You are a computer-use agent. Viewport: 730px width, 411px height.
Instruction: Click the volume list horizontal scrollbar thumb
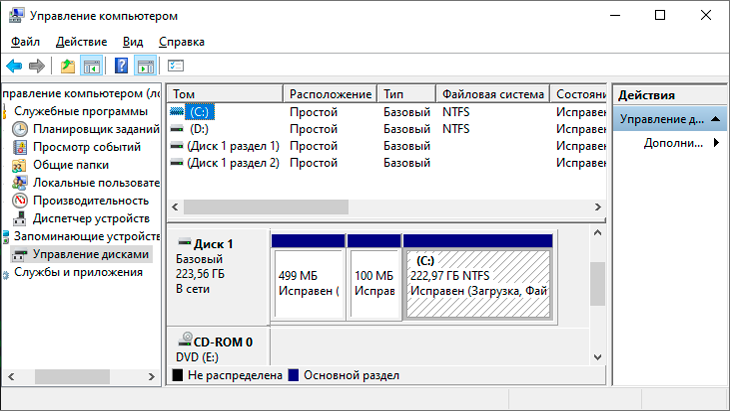click(x=266, y=207)
